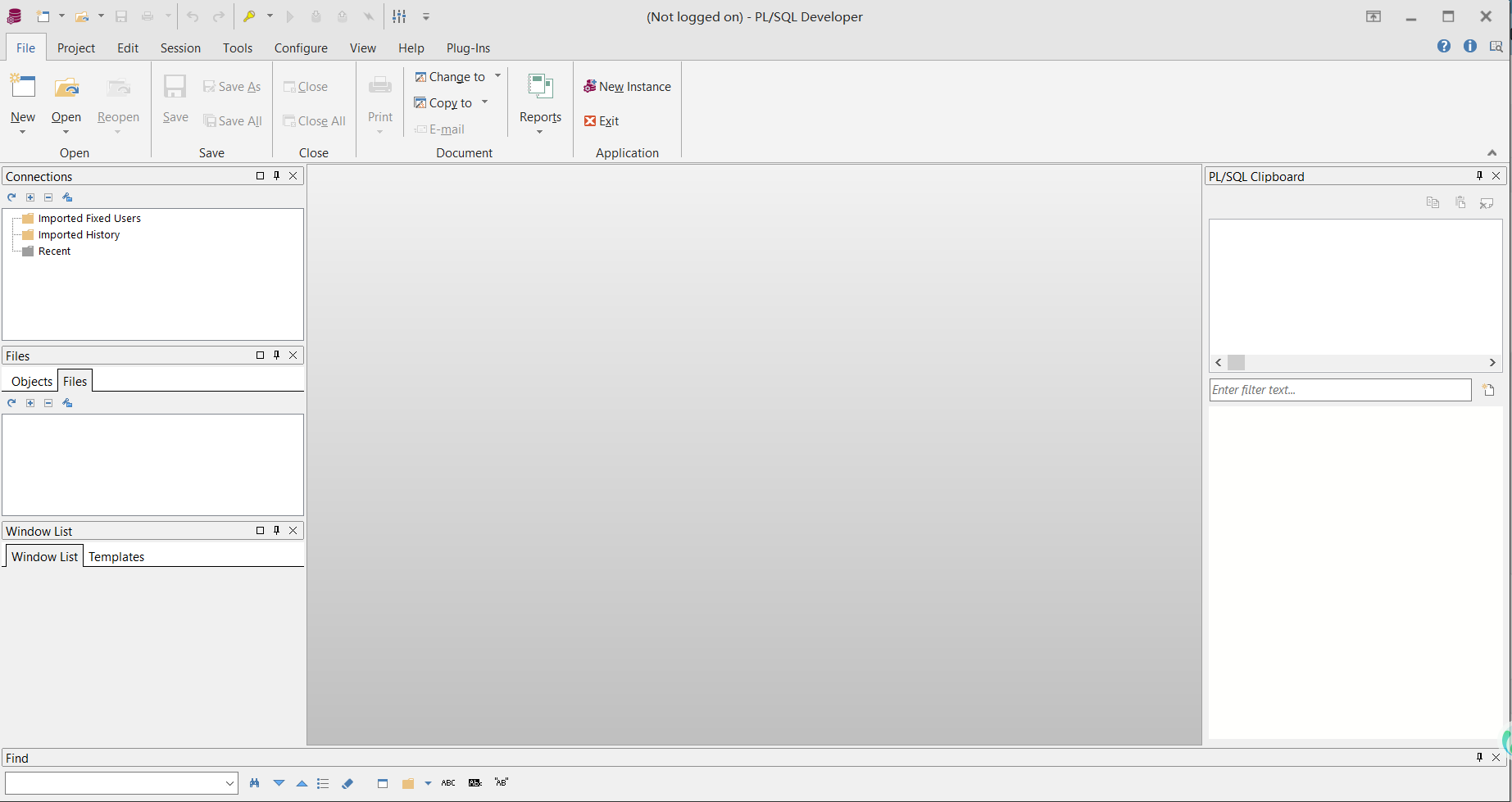The width and height of the screenshot is (1512, 802).
Task: Click expand-all icon in Connections toolbar
Action: [30, 197]
